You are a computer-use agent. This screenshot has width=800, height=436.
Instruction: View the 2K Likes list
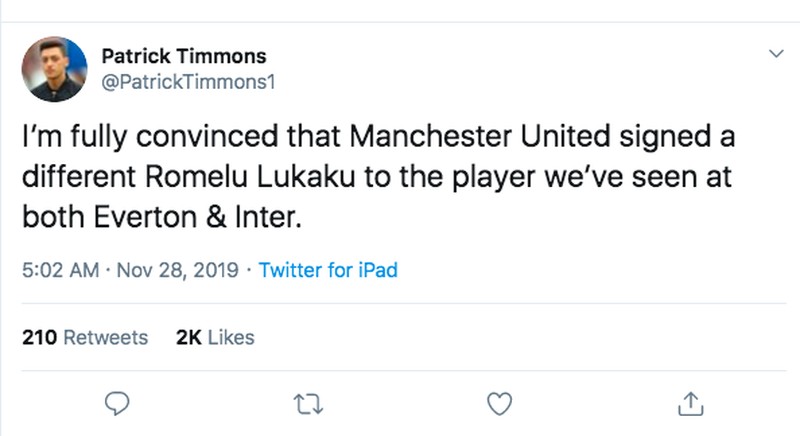(x=214, y=337)
